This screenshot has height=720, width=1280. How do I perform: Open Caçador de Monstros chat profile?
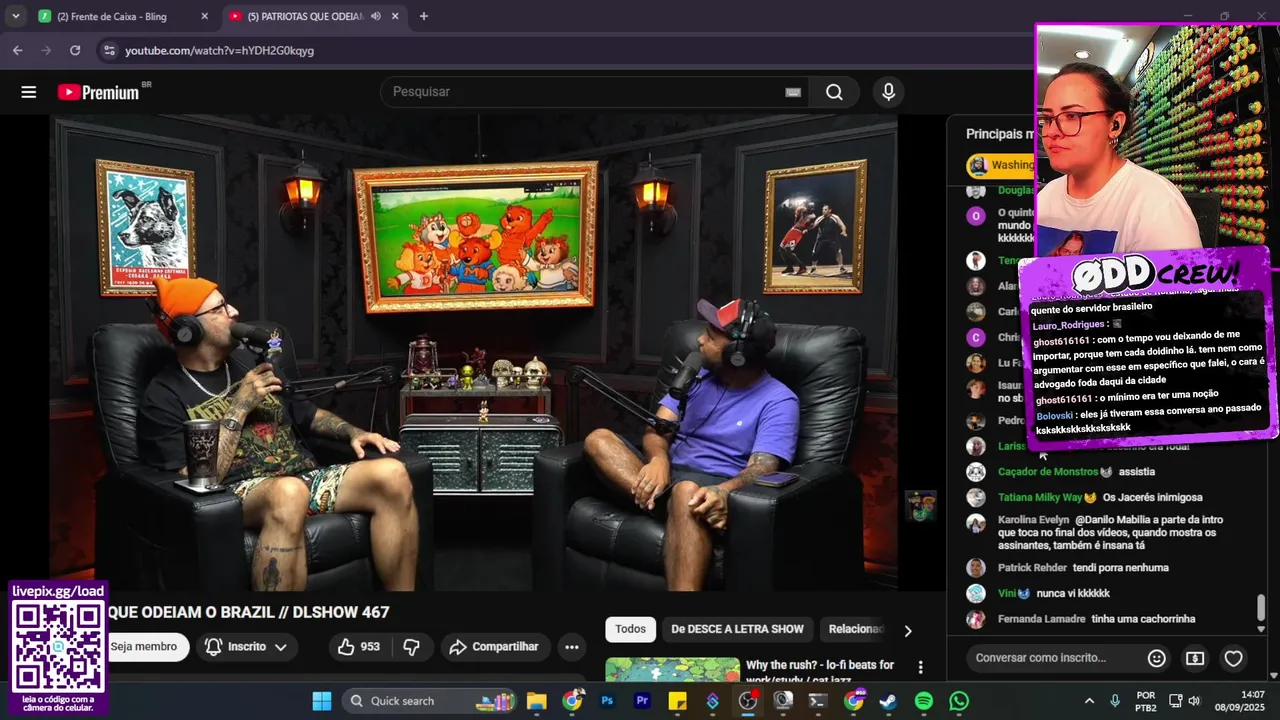click(x=1048, y=472)
